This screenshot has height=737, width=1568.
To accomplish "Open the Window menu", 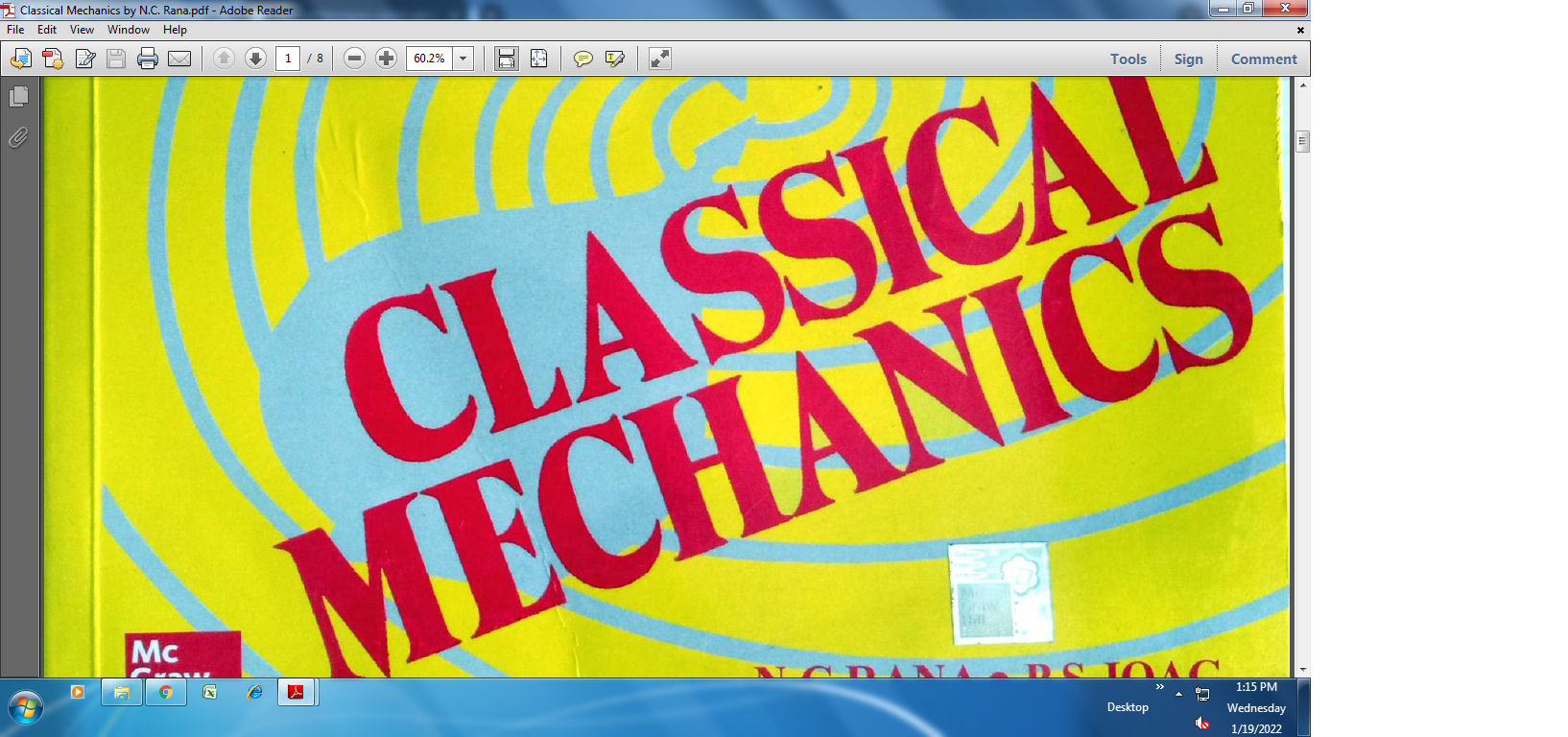I will pyautogui.click(x=129, y=30).
